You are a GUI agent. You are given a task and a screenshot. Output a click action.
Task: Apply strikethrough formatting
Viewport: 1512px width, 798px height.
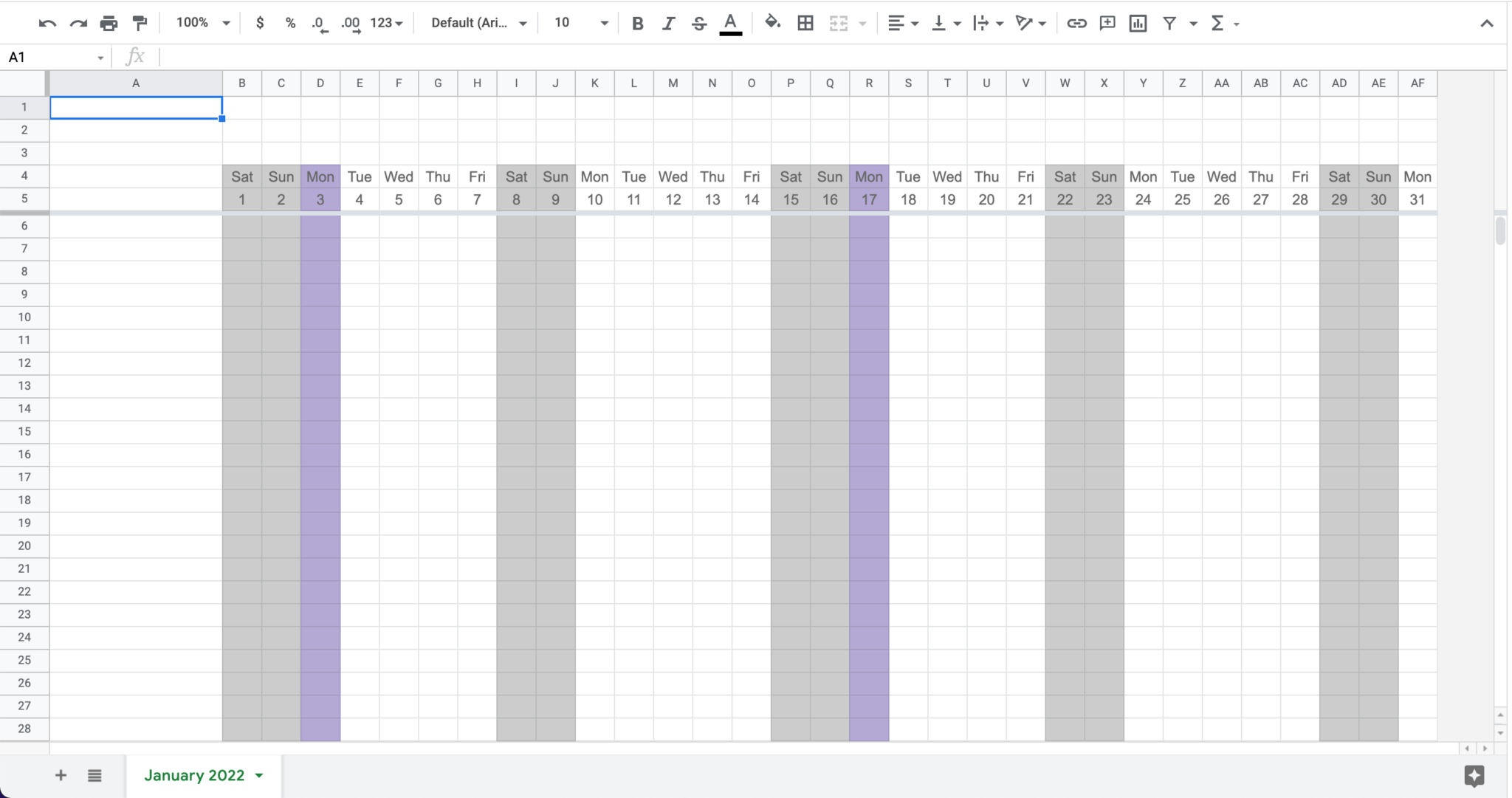[x=698, y=23]
